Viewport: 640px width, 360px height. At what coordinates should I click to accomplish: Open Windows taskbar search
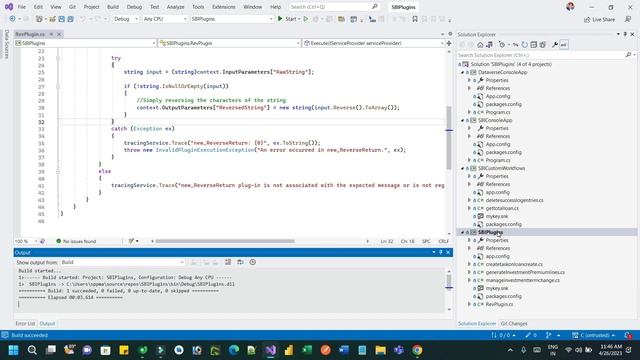(x=32, y=350)
